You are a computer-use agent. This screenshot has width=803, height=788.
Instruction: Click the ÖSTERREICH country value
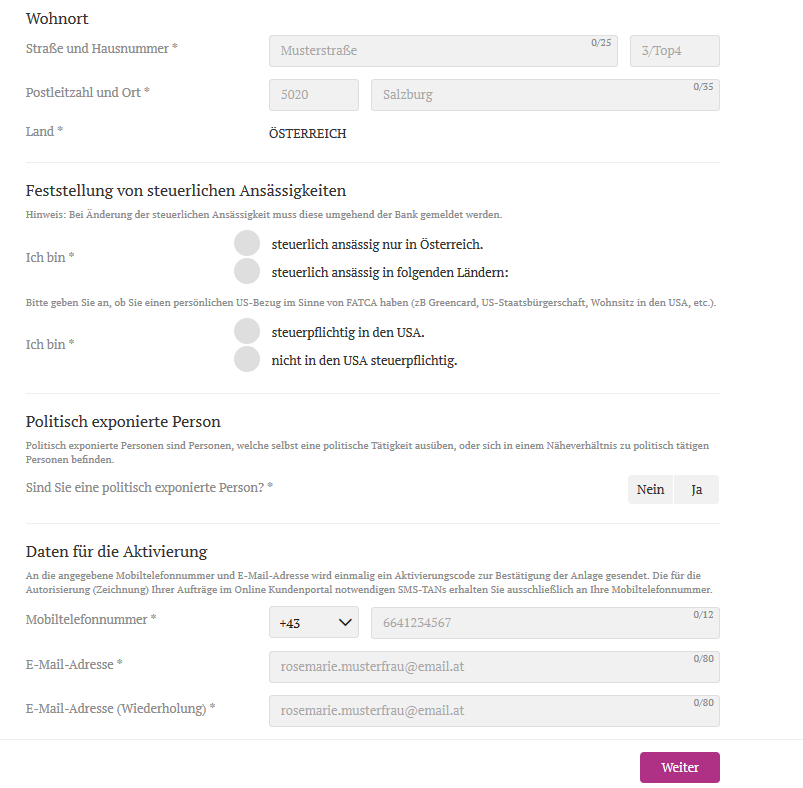pyautogui.click(x=308, y=134)
